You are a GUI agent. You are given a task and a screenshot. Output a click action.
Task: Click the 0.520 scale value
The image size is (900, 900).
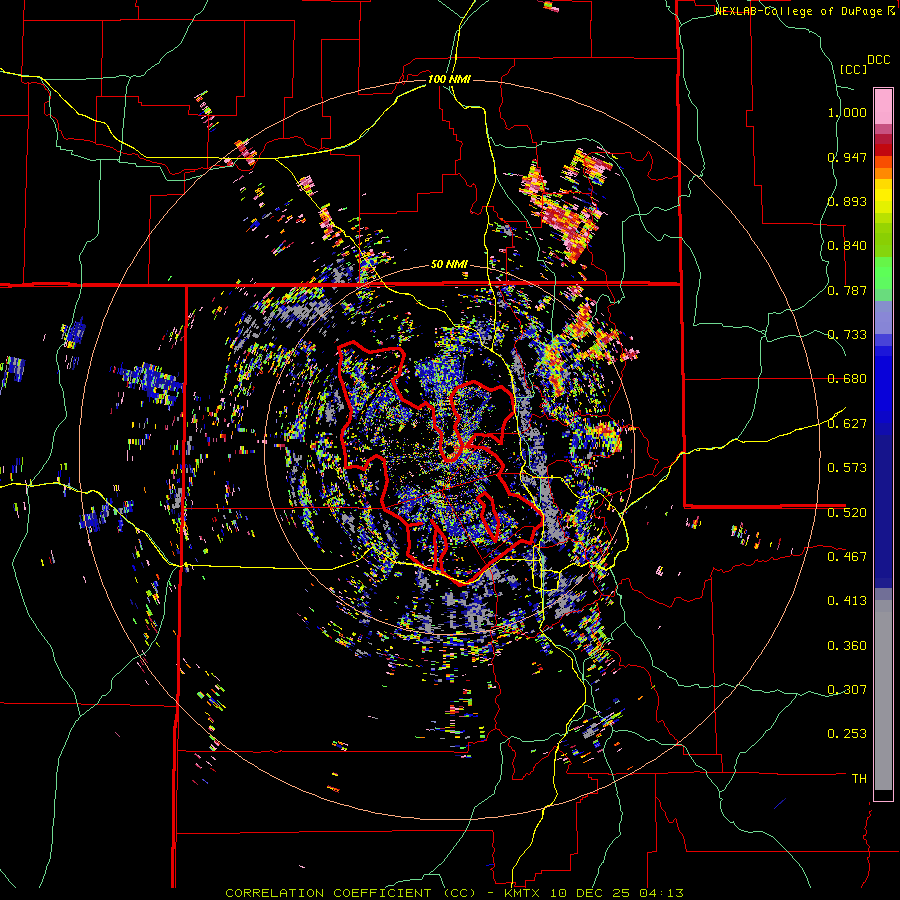[847, 513]
